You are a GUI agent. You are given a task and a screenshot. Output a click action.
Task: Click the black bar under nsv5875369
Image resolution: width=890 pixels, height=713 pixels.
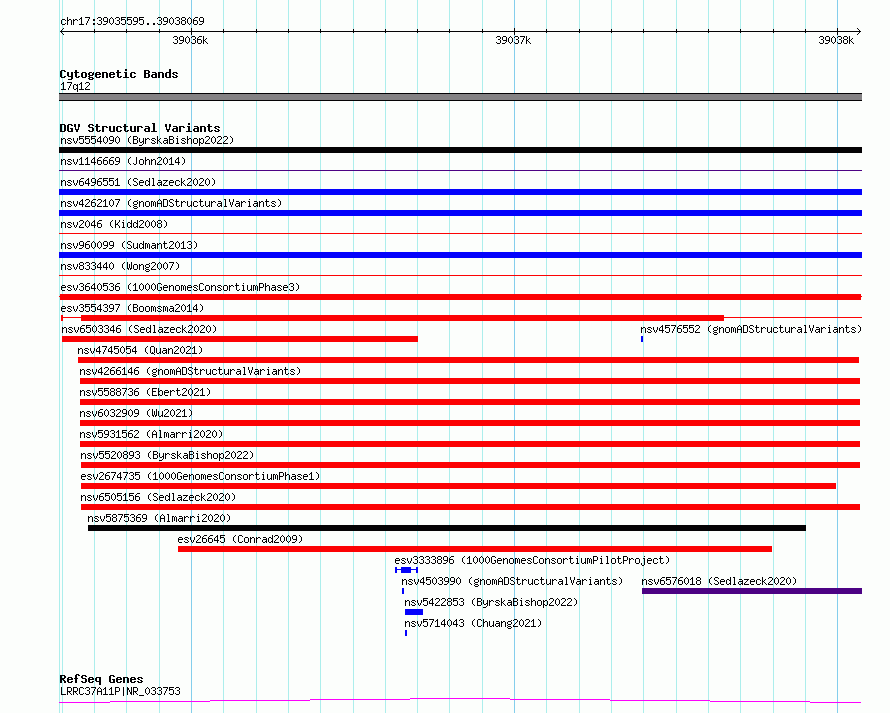pos(447,528)
